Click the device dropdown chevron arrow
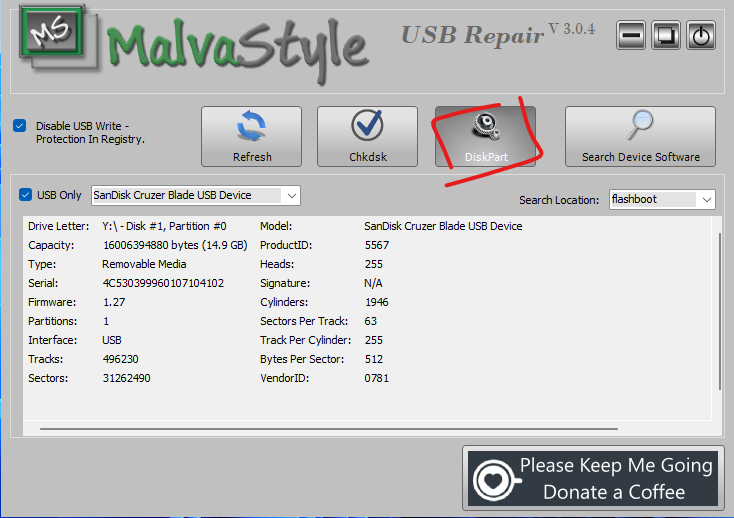Image resolution: width=734 pixels, height=518 pixels. coord(292,195)
